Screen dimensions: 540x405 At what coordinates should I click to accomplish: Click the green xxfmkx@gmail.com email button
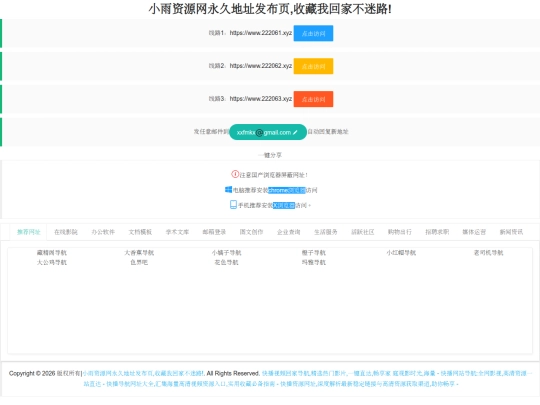268,132
